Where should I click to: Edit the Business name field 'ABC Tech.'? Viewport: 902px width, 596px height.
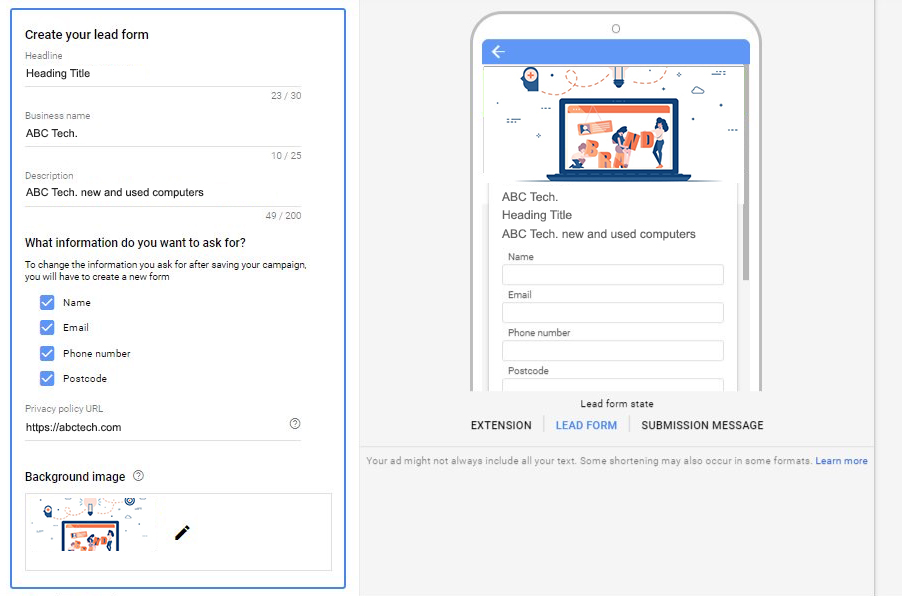coord(163,133)
